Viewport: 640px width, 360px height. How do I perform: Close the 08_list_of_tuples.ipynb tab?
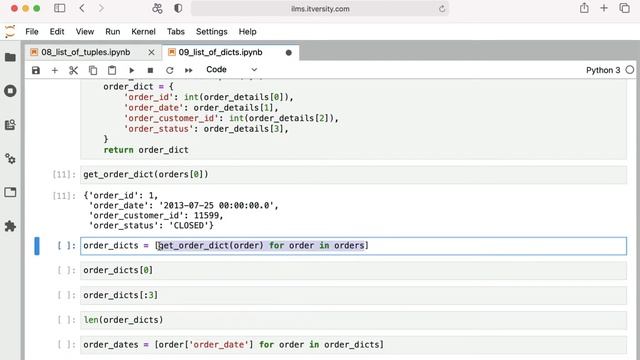[x=151, y=52]
